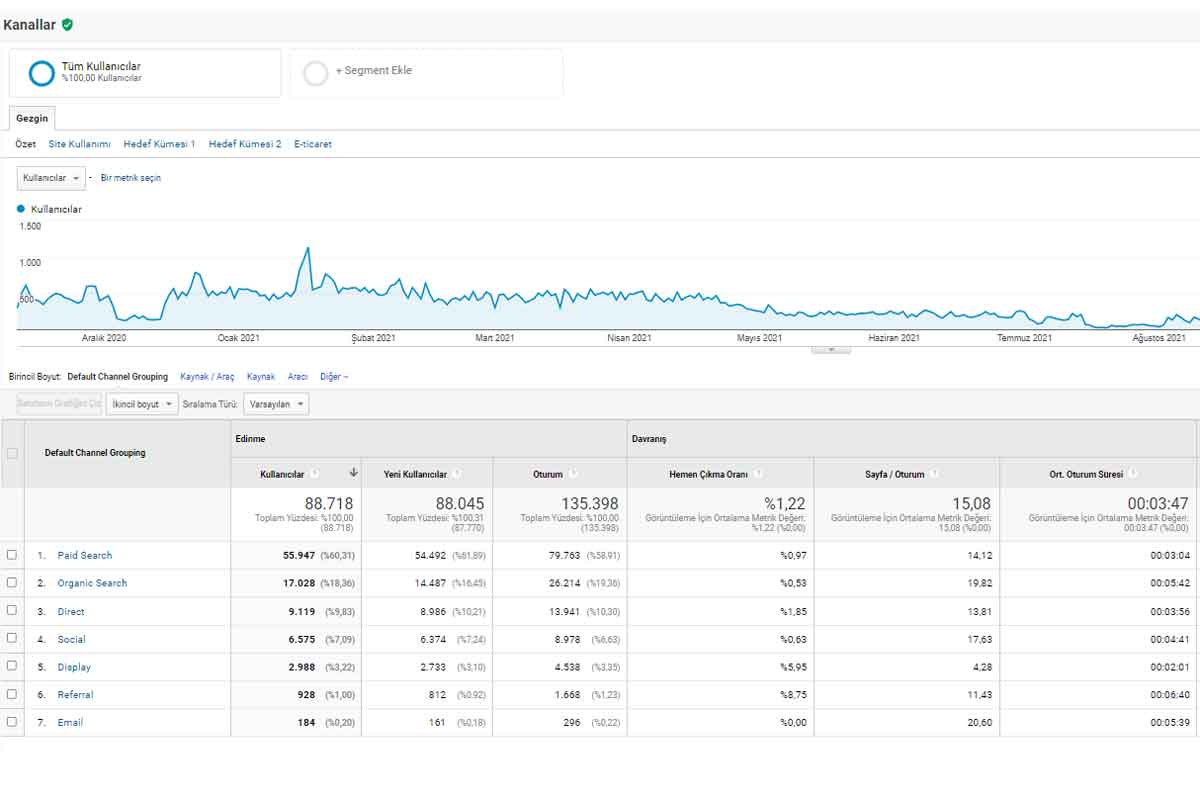Check the Display row checkbox
Screen dimensions: 1200x801
[x=12, y=666]
